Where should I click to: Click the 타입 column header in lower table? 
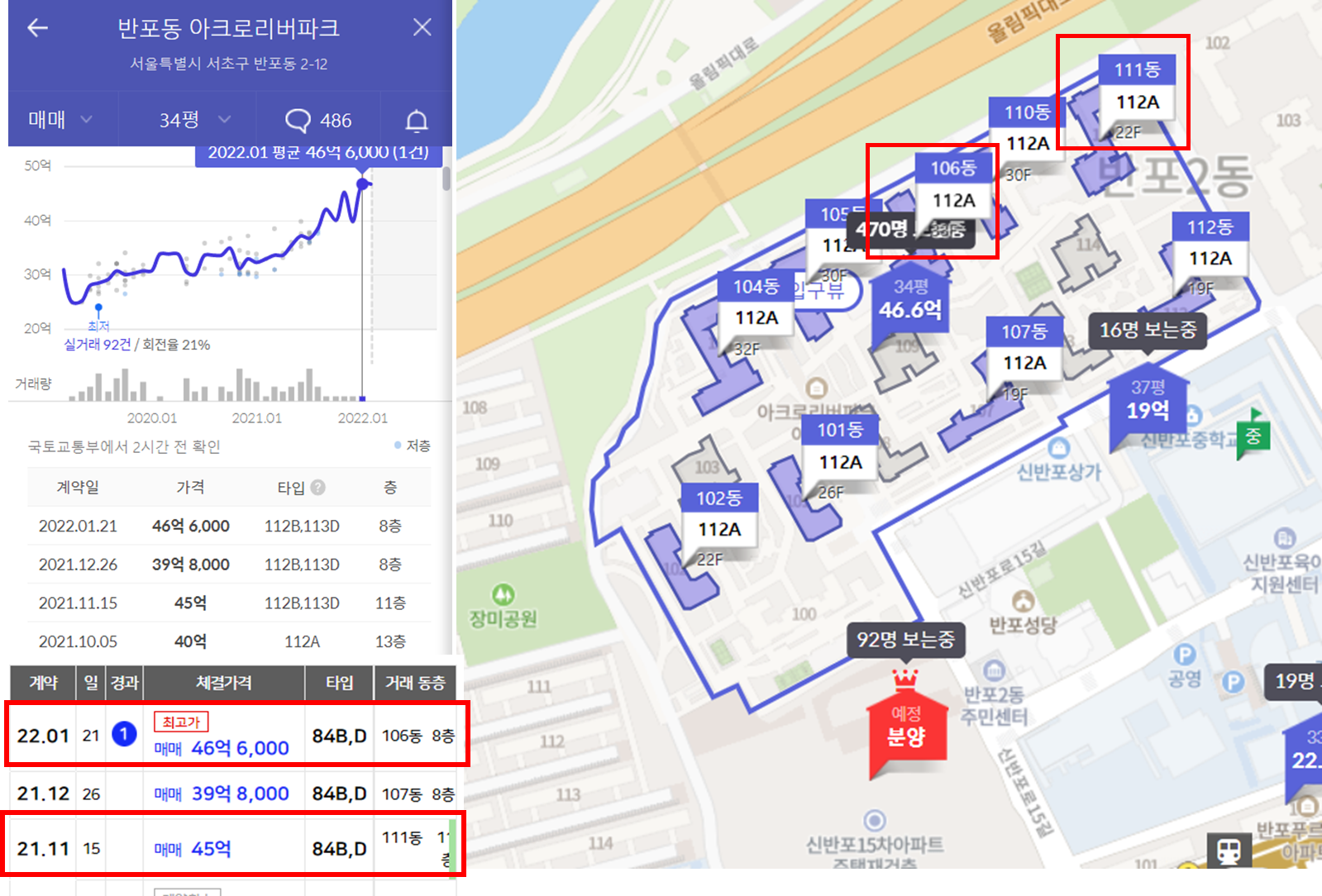pos(339,683)
